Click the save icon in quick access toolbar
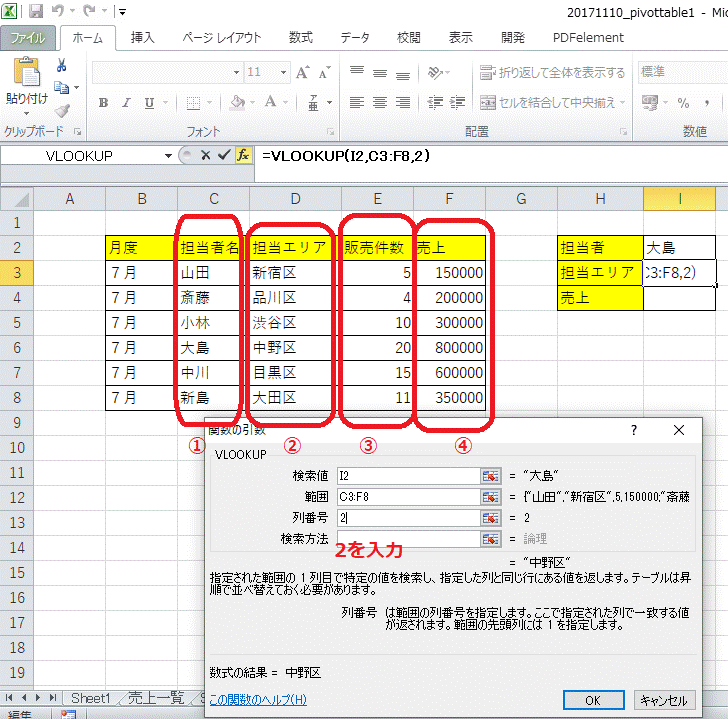This screenshot has width=728, height=719. pos(36,12)
